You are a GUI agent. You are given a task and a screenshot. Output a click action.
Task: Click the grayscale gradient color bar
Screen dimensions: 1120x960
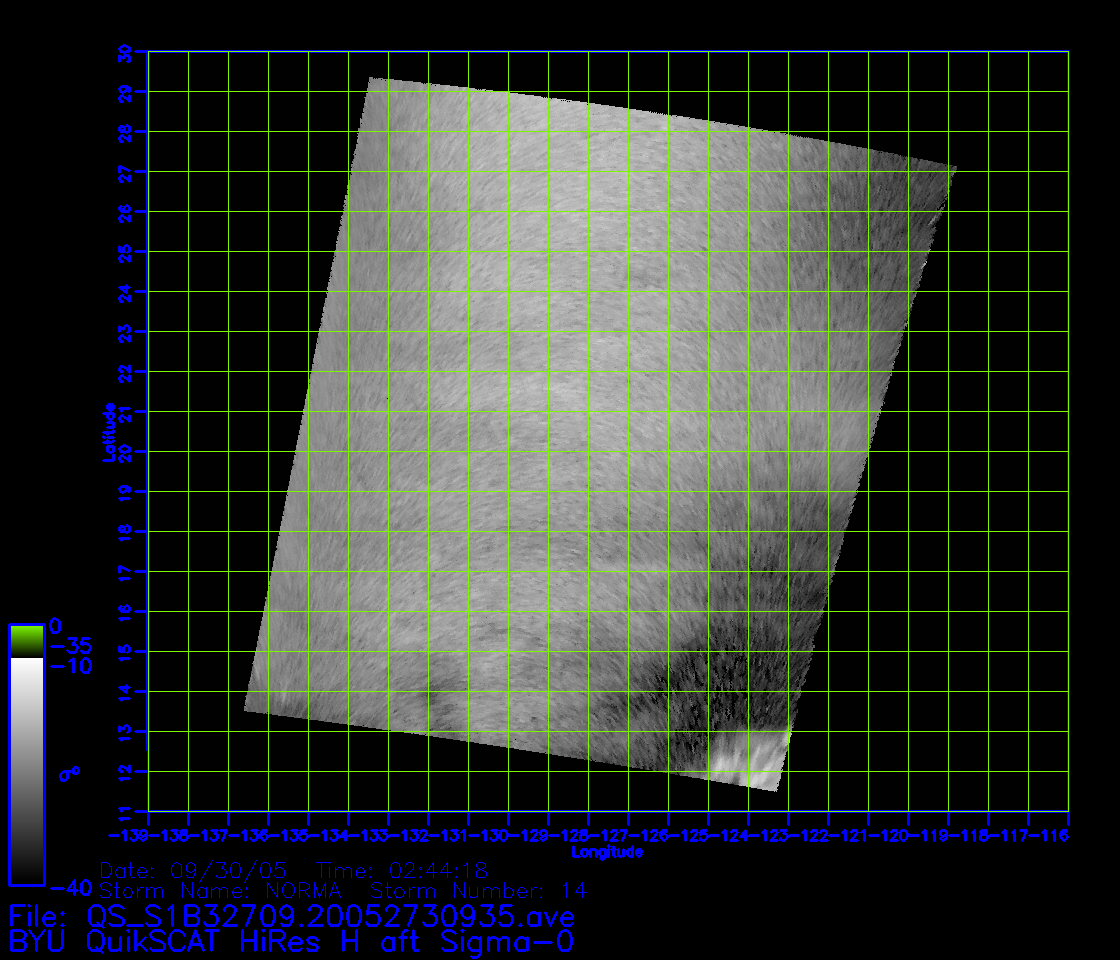click(26, 770)
